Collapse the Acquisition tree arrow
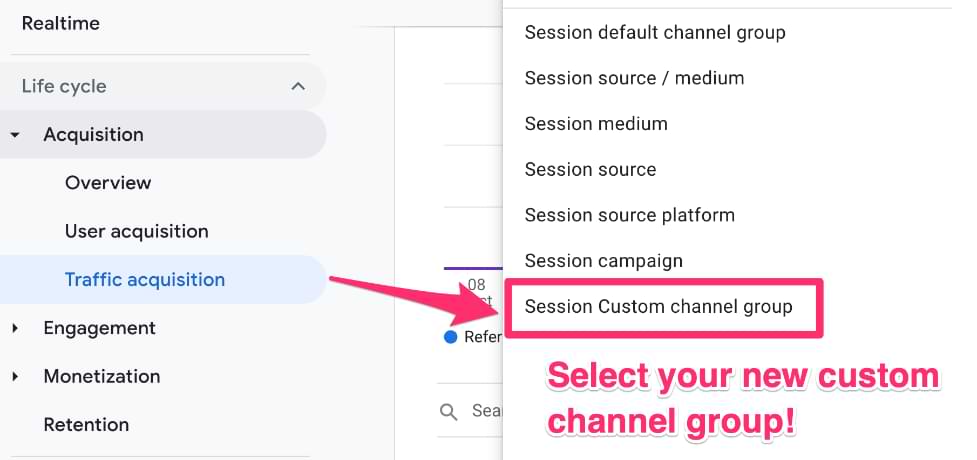This screenshot has height=460, width=977. click(16, 135)
